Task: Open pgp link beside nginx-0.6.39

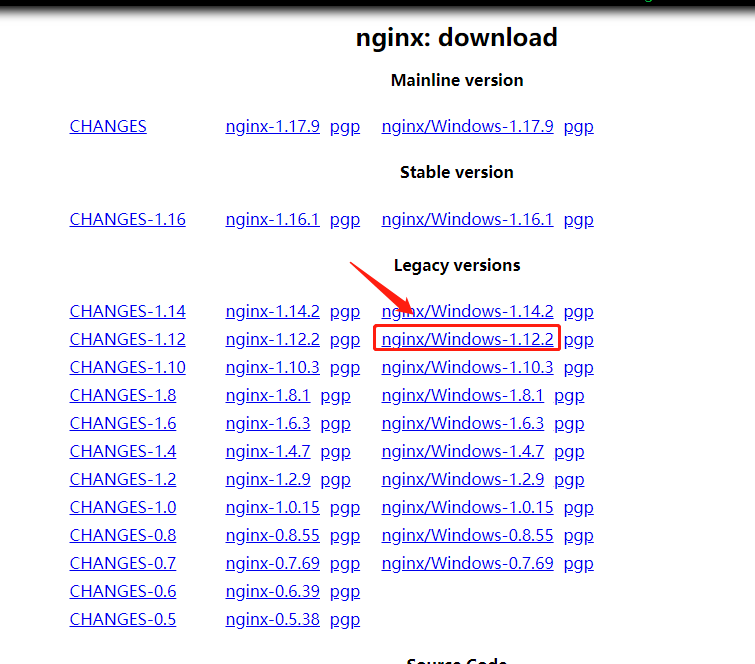Action: 345,591
